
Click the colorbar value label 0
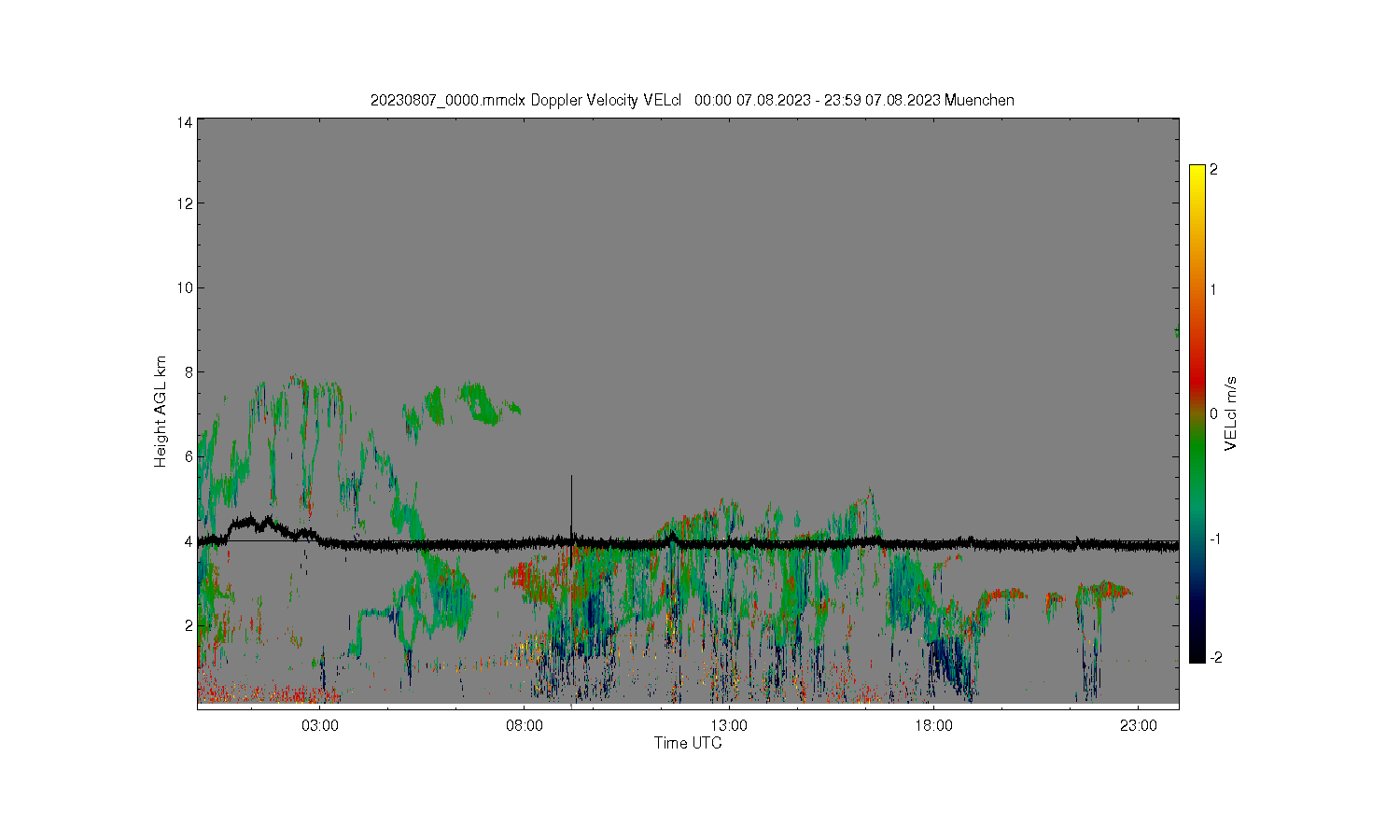(1213, 413)
